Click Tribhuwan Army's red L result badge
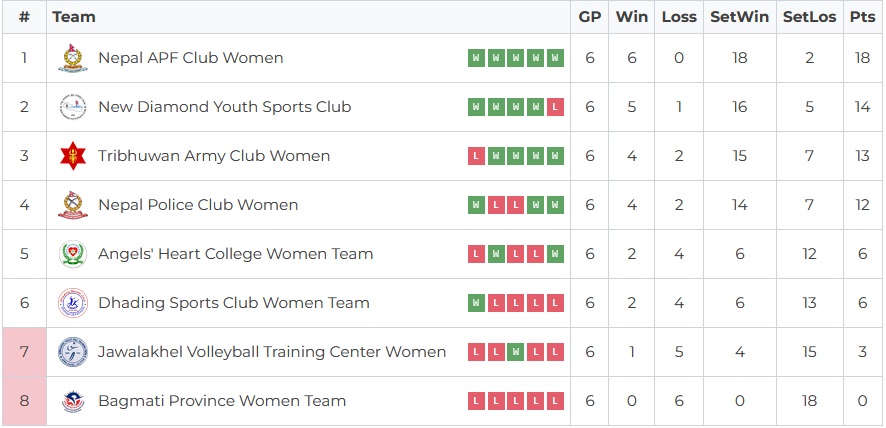Viewport: 886px width, 428px height. [476, 156]
